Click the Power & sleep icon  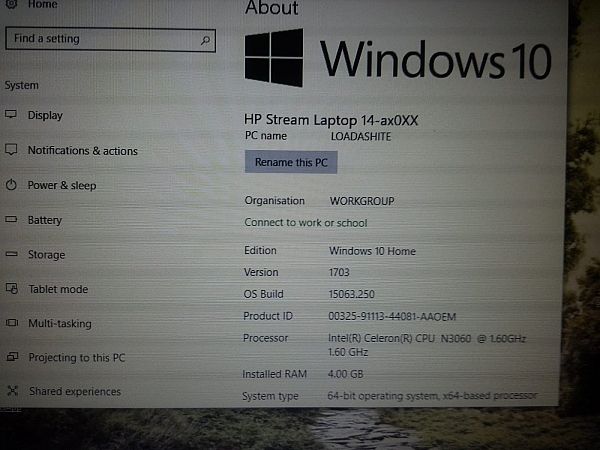click(x=11, y=185)
